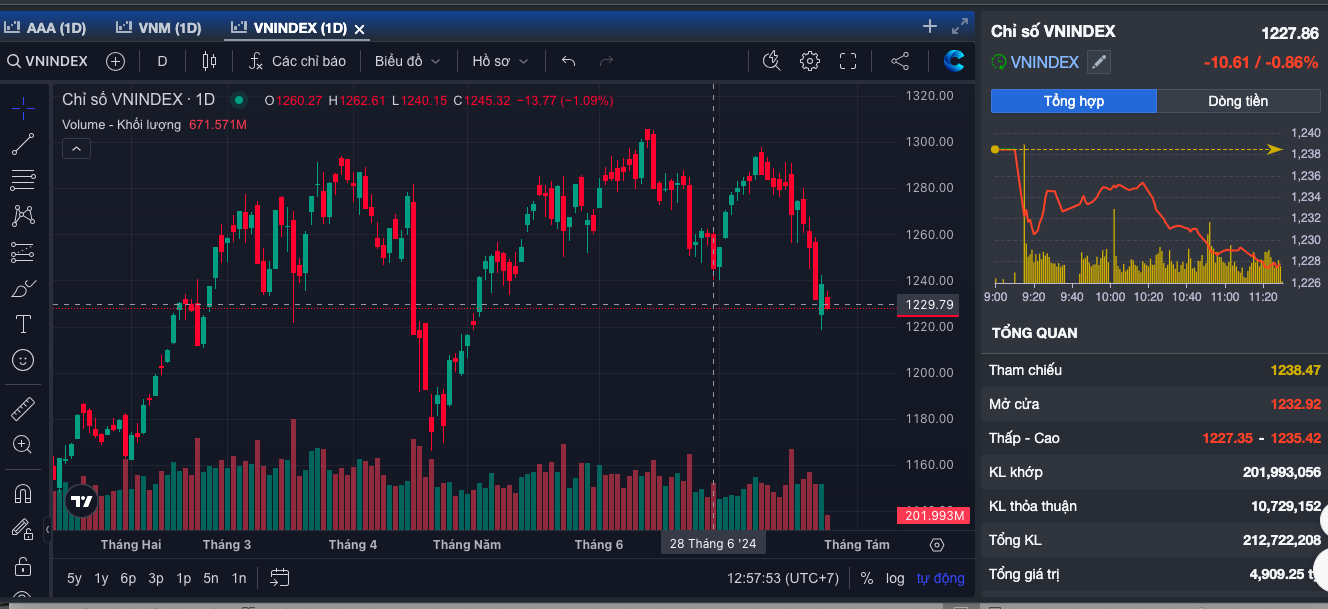Add a new chart tab with plus
This screenshot has width=1328, height=609.
(x=930, y=26)
